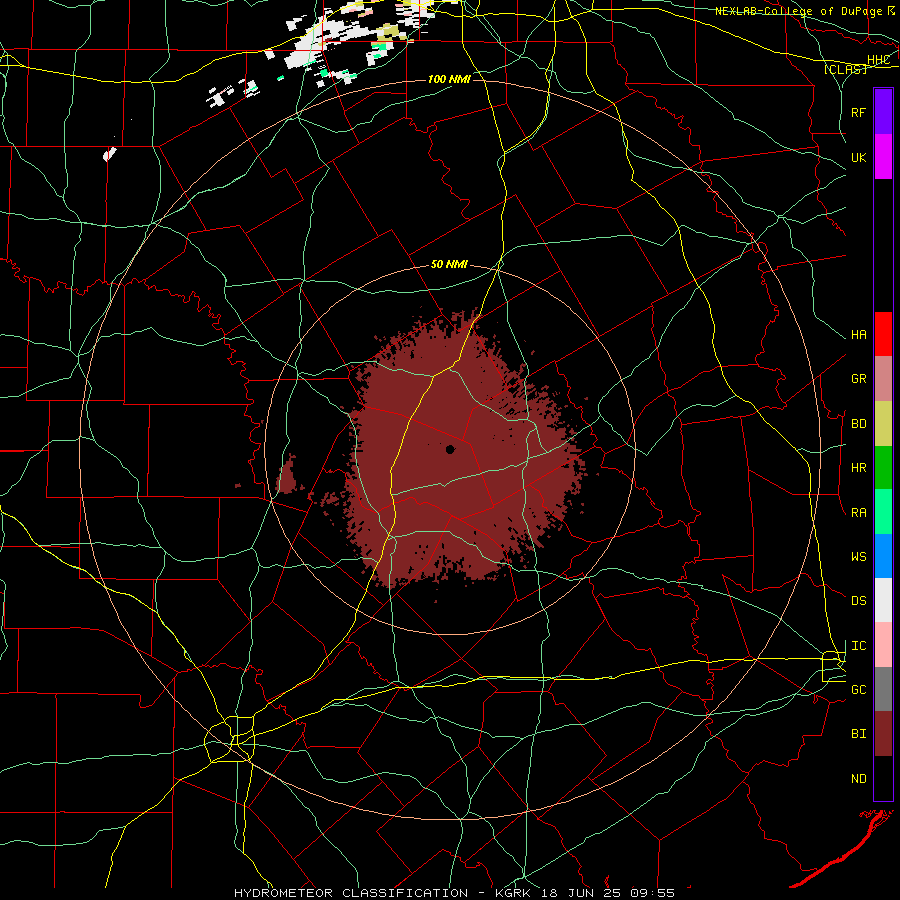
Task: Click the "HR" legend label
Action: [858, 468]
